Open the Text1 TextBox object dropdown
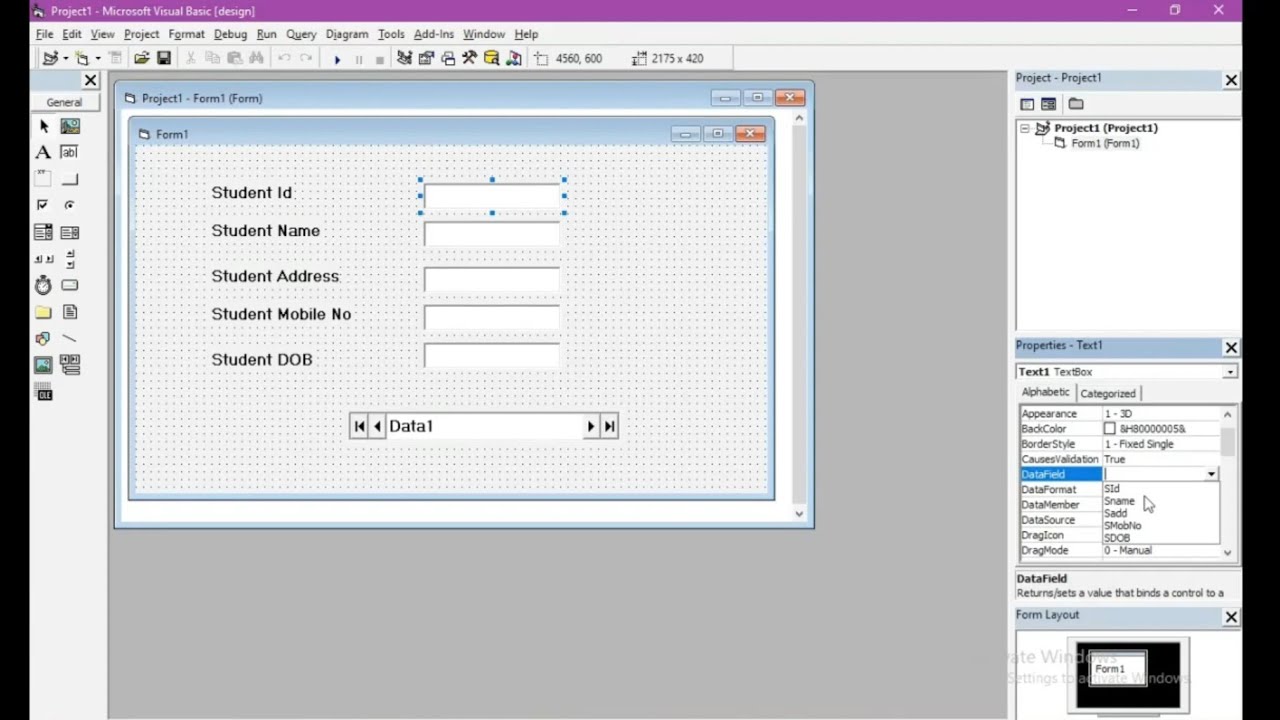The image size is (1280, 720). pos(1230,372)
